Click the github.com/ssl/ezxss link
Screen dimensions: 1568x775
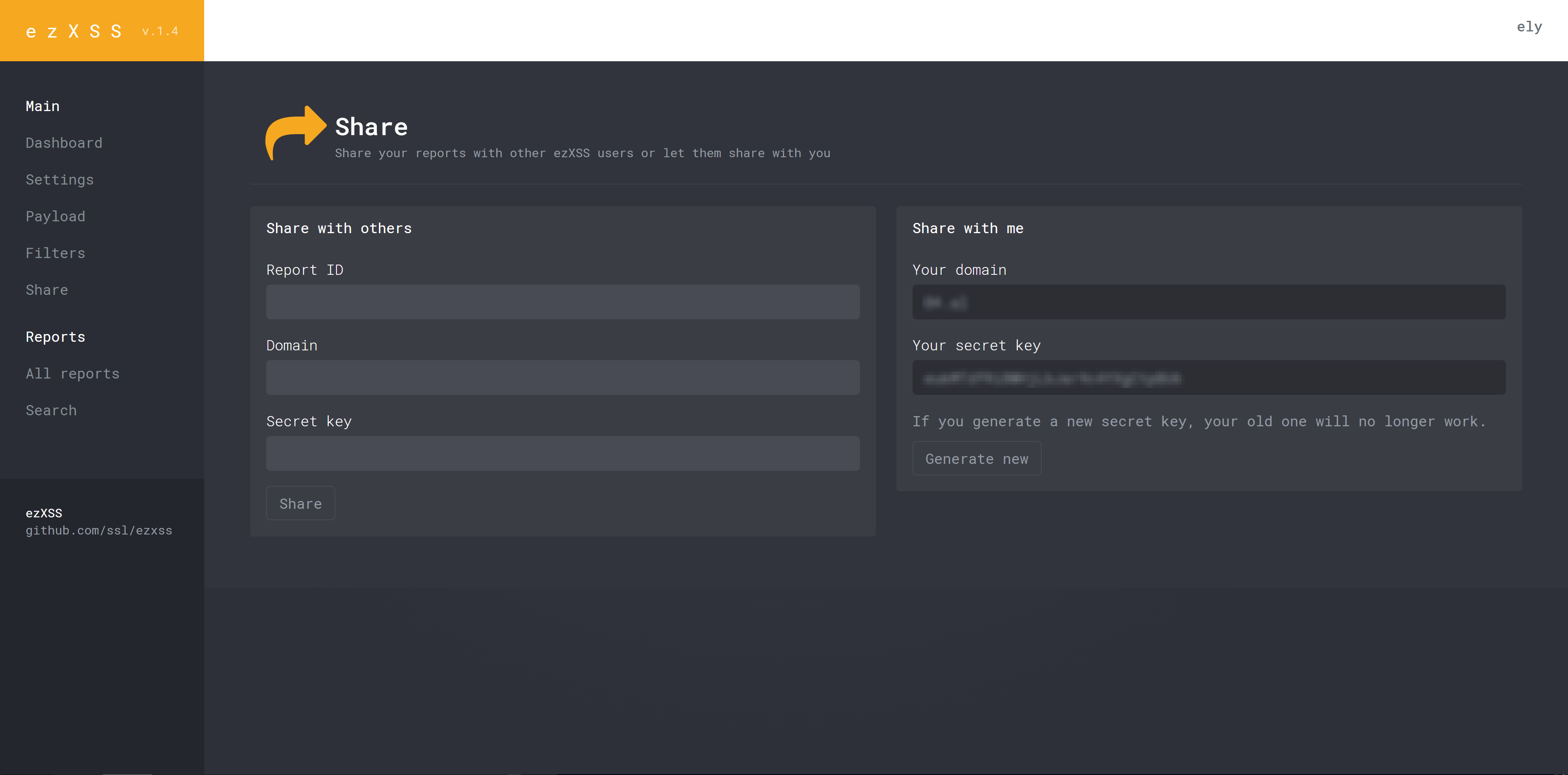click(x=99, y=530)
